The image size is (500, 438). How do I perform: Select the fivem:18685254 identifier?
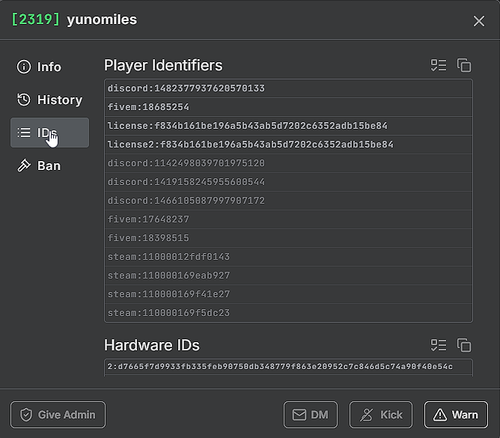coord(288,107)
